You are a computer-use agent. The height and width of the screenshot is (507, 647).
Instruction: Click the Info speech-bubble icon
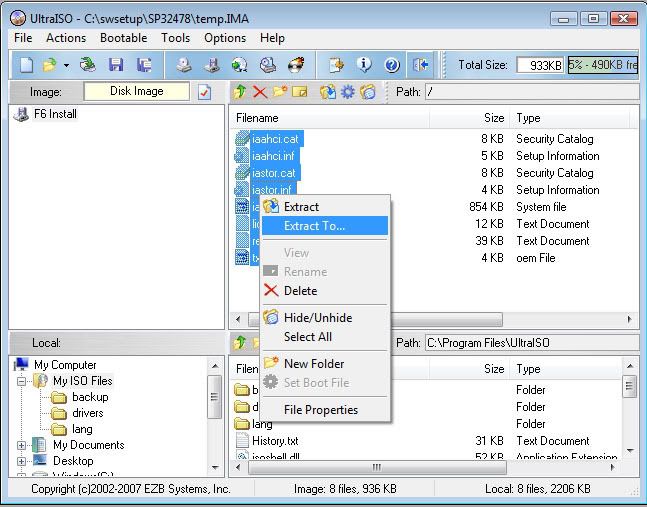364,65
